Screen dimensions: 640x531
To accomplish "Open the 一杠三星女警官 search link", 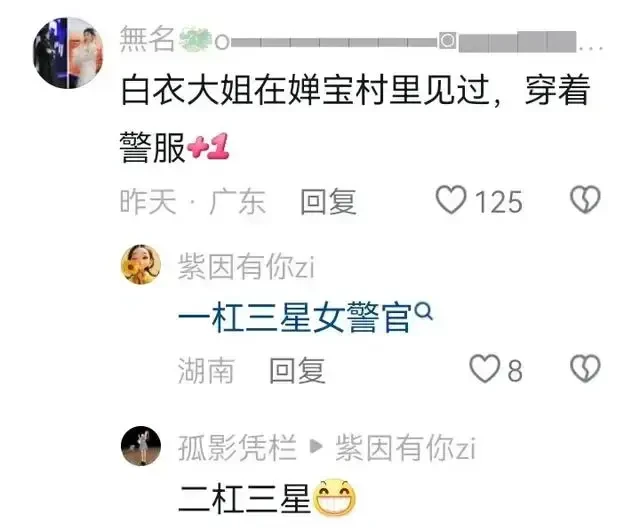I will point(295,318).
